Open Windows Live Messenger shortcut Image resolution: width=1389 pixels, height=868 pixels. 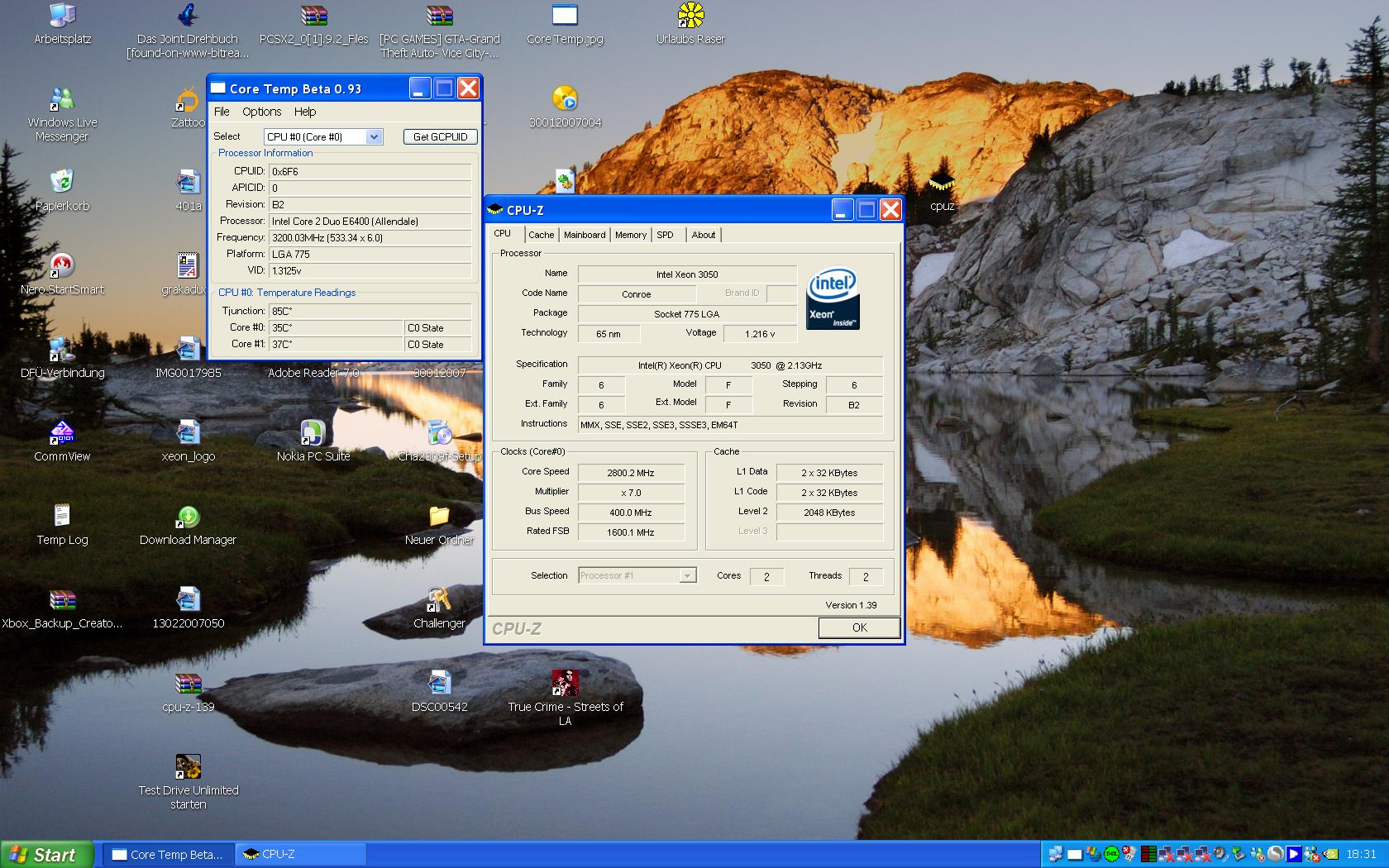tap(62, 100)
